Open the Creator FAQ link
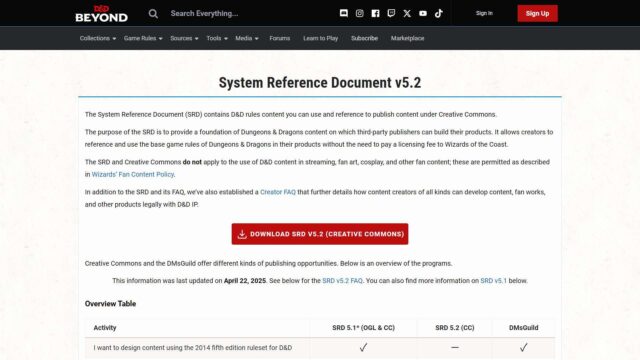The width and height of the screenshot is (640, 360). tap(278, 192)
